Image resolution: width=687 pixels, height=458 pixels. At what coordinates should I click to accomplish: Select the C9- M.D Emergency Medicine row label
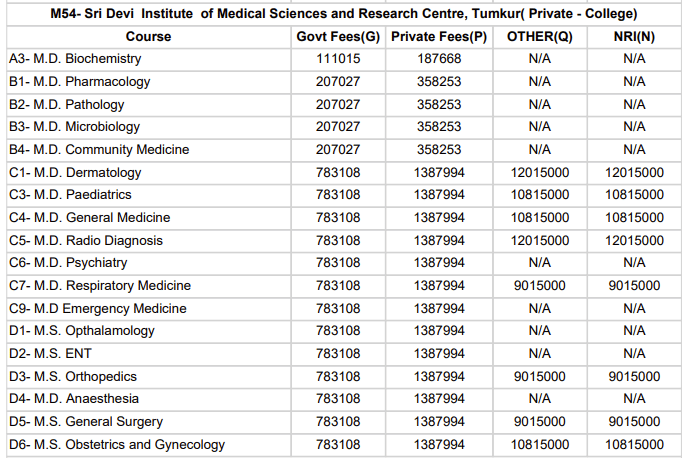(97, 308)
